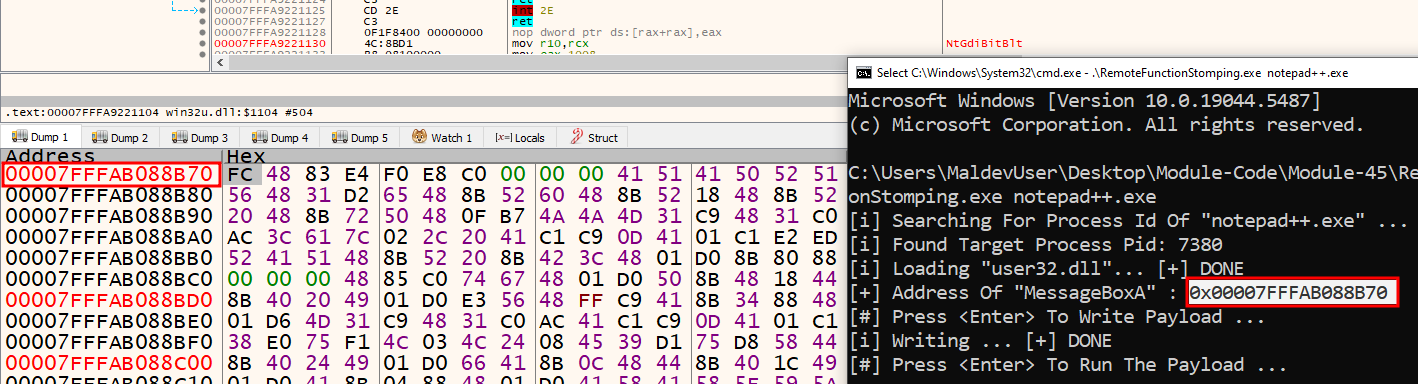Select disassembly address 00007FFFA9221130
The height and width of the screenshot is (384, 1418).
coord(256,44)
